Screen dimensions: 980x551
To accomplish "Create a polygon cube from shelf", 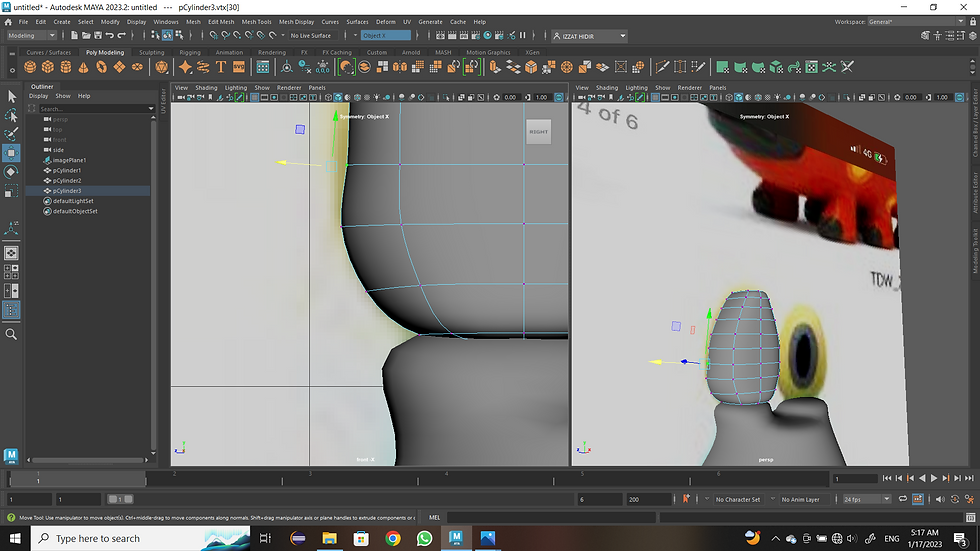I will point(48,67).
